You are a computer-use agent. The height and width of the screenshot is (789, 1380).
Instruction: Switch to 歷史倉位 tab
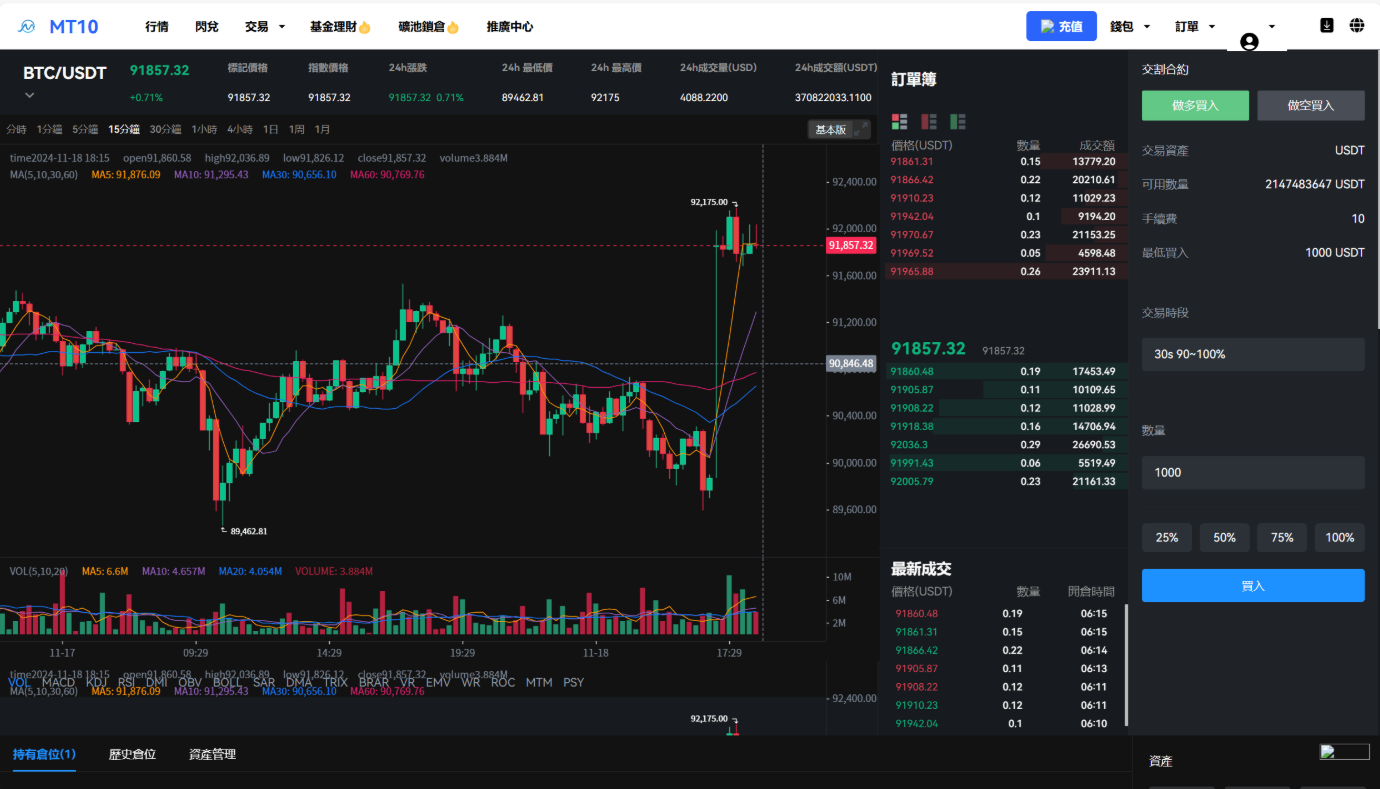coord(132,754)
